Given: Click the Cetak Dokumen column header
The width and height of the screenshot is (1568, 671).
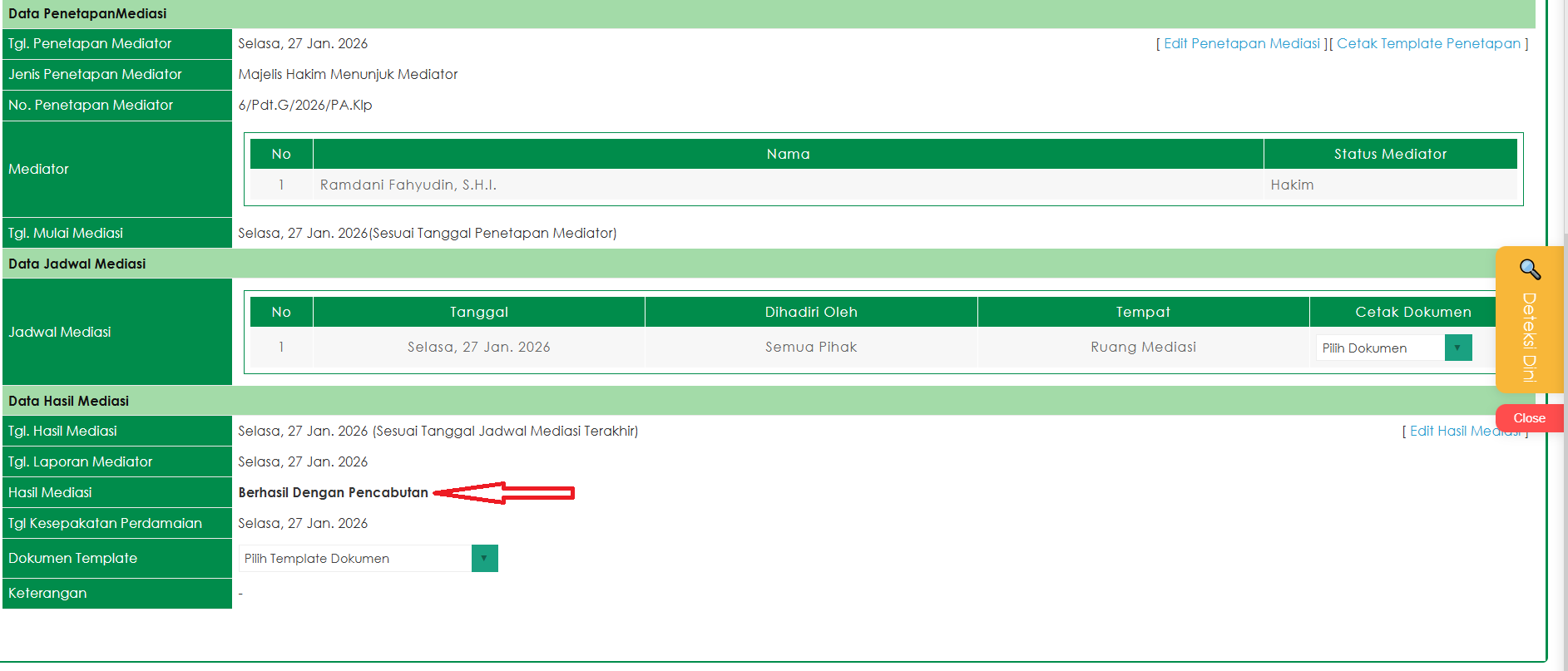Looking at the screenshot, I should 1412,312.
